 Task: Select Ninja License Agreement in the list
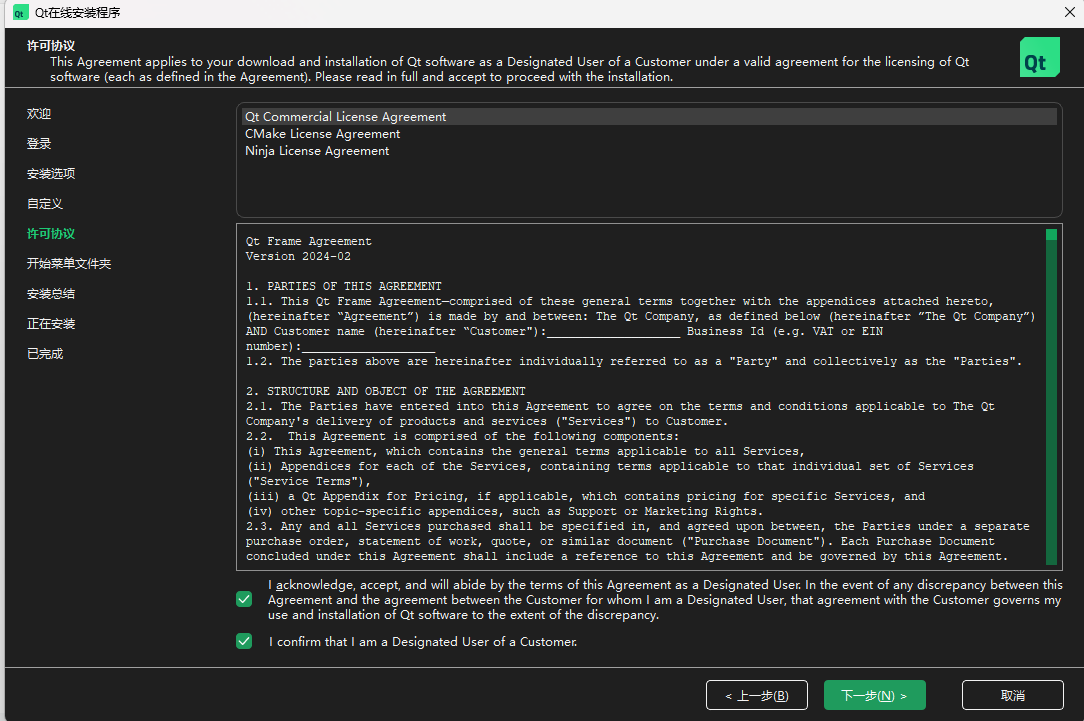(x=648, y=151)
